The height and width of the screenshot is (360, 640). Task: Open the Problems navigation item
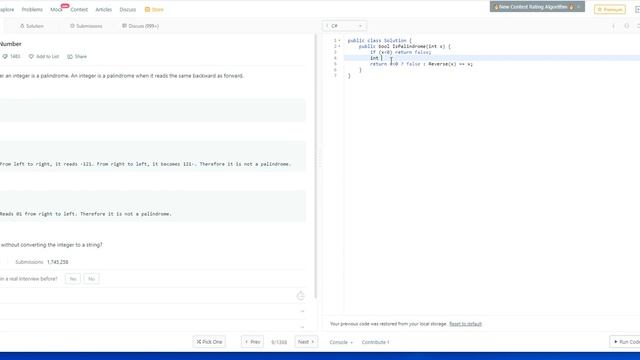coord(32,9)
